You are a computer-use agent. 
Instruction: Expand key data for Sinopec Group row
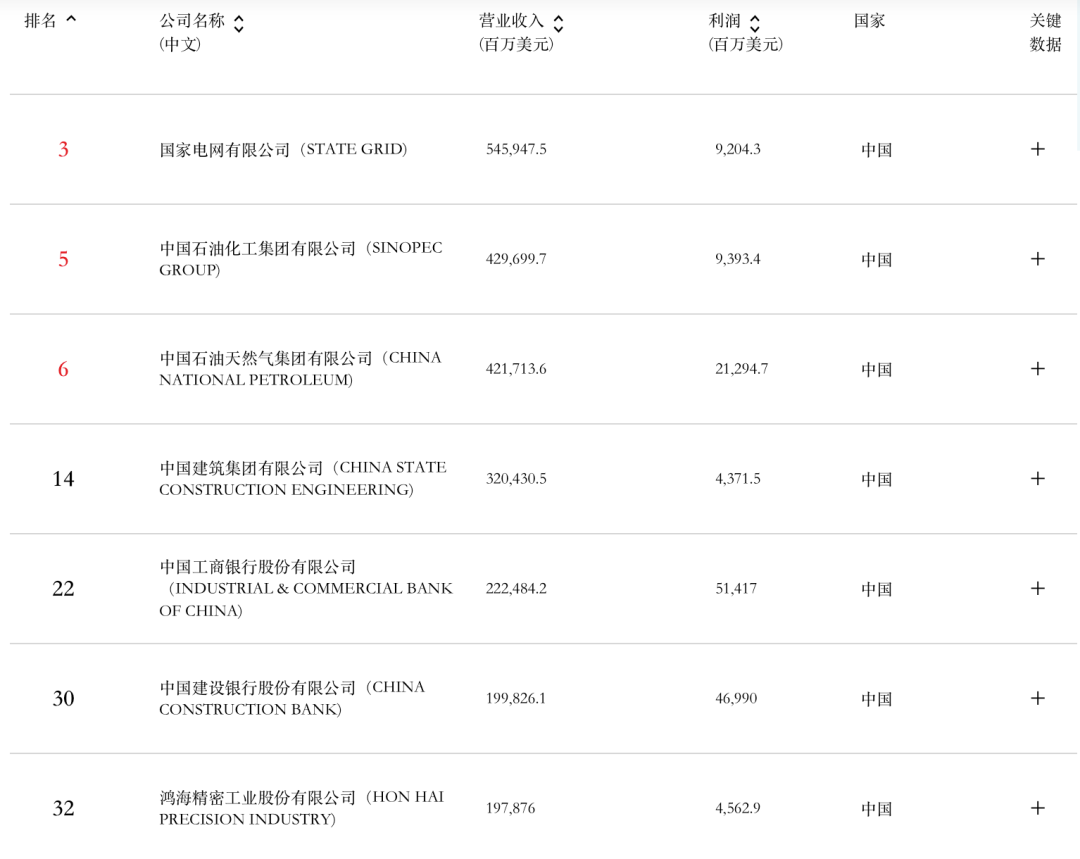(x=1037, y=259)
